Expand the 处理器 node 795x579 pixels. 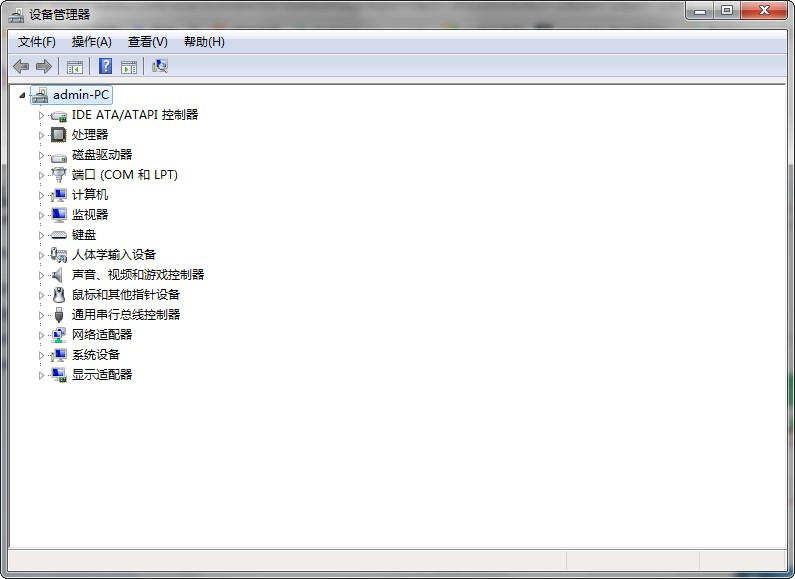tap(41, 135)
